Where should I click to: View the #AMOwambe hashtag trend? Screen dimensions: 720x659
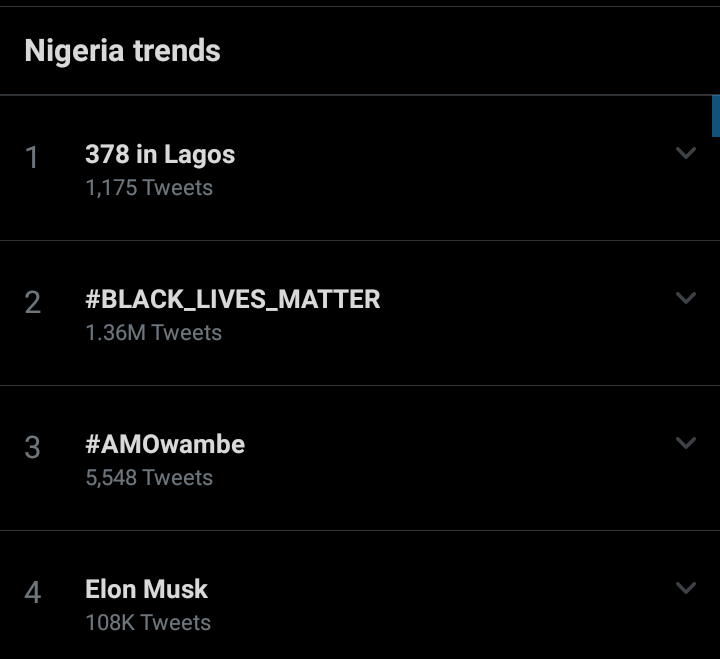165,444
